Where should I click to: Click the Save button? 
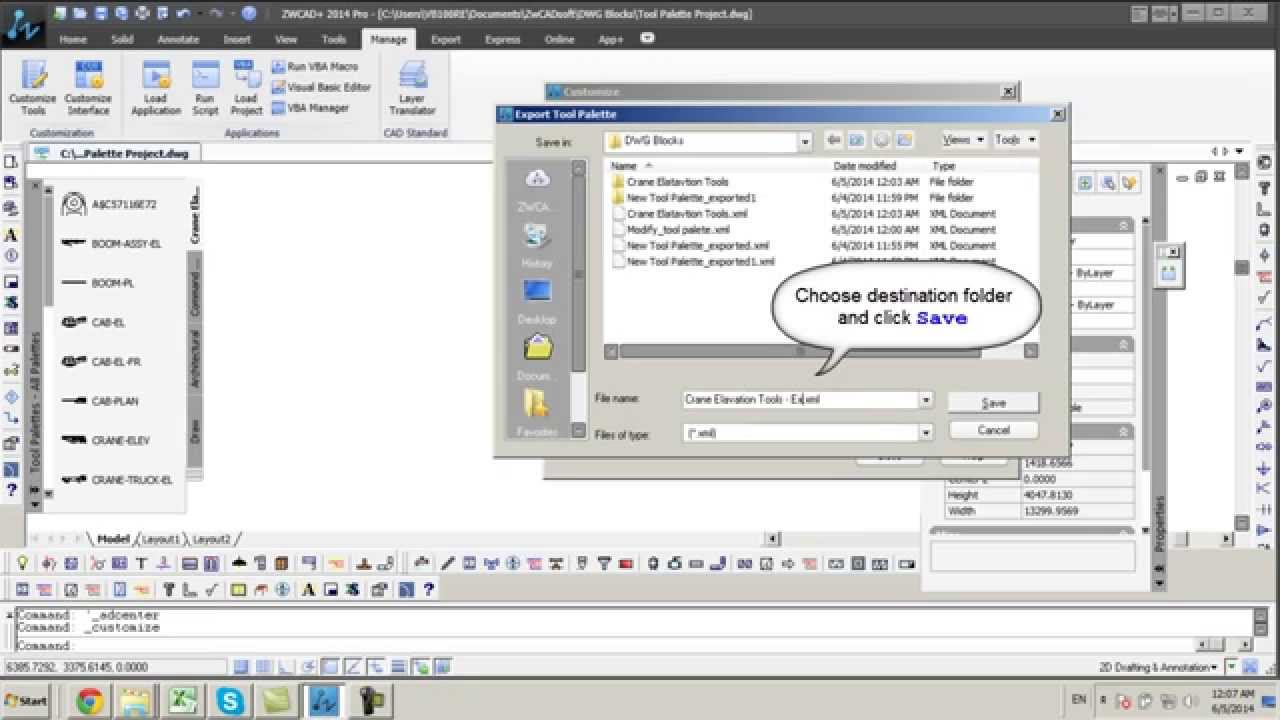[x=993, y=403]
